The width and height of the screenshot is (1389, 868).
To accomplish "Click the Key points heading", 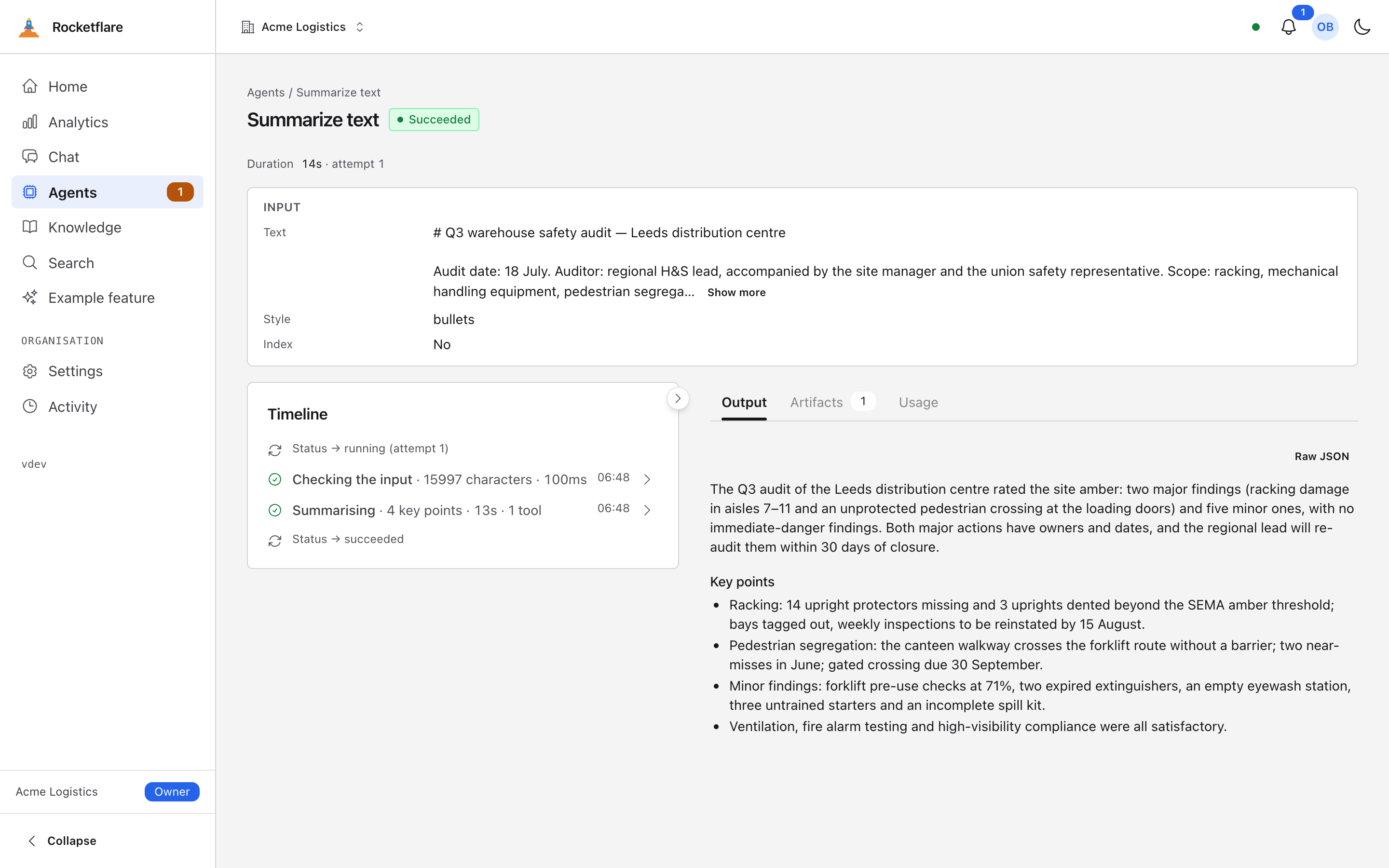I will [742, 582].
